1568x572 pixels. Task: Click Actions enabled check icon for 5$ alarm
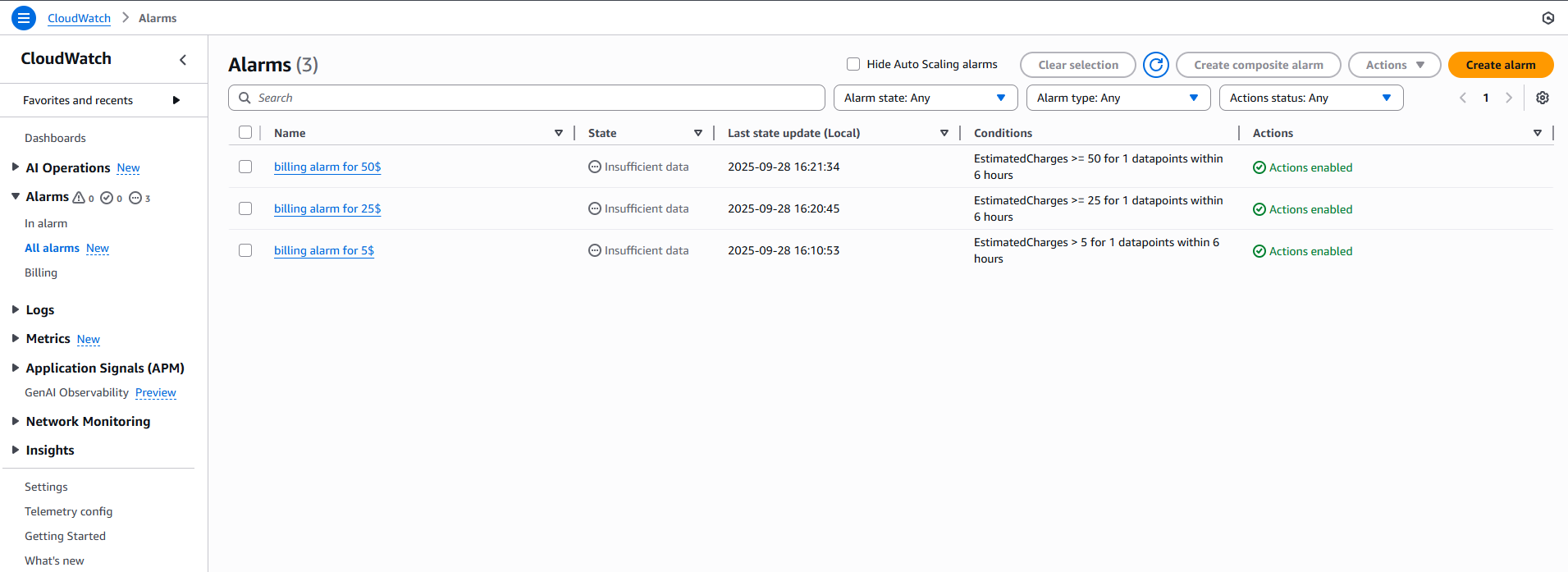1259,251
